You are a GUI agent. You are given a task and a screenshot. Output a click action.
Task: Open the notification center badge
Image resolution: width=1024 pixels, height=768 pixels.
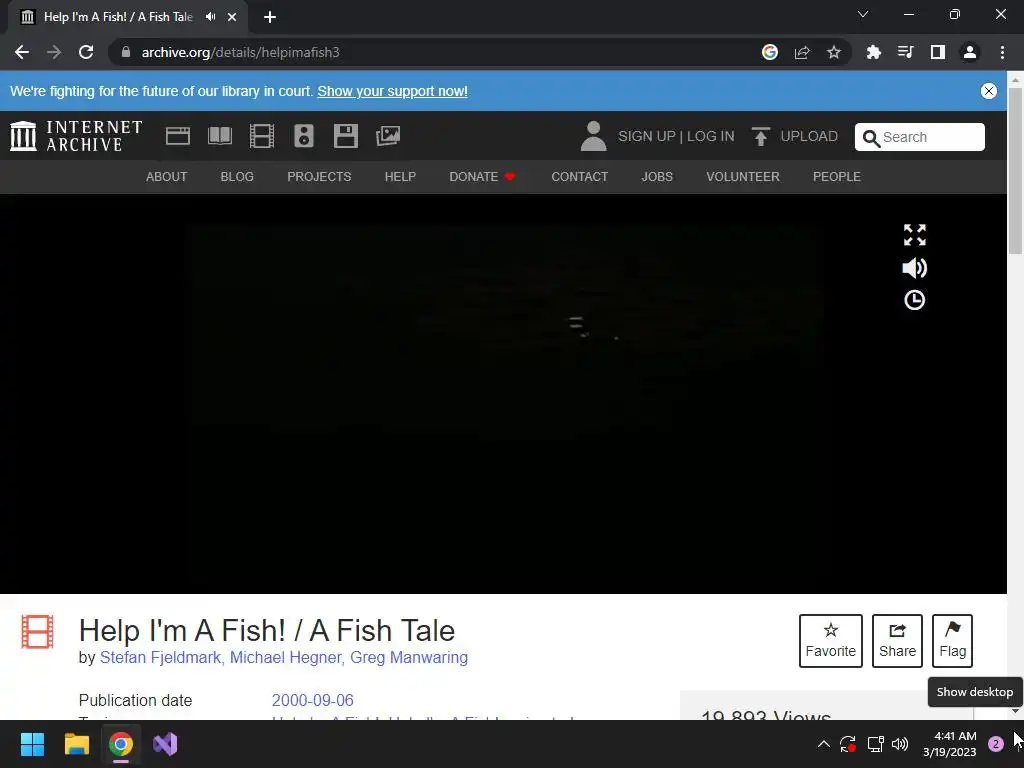click(x=995, y=744)
